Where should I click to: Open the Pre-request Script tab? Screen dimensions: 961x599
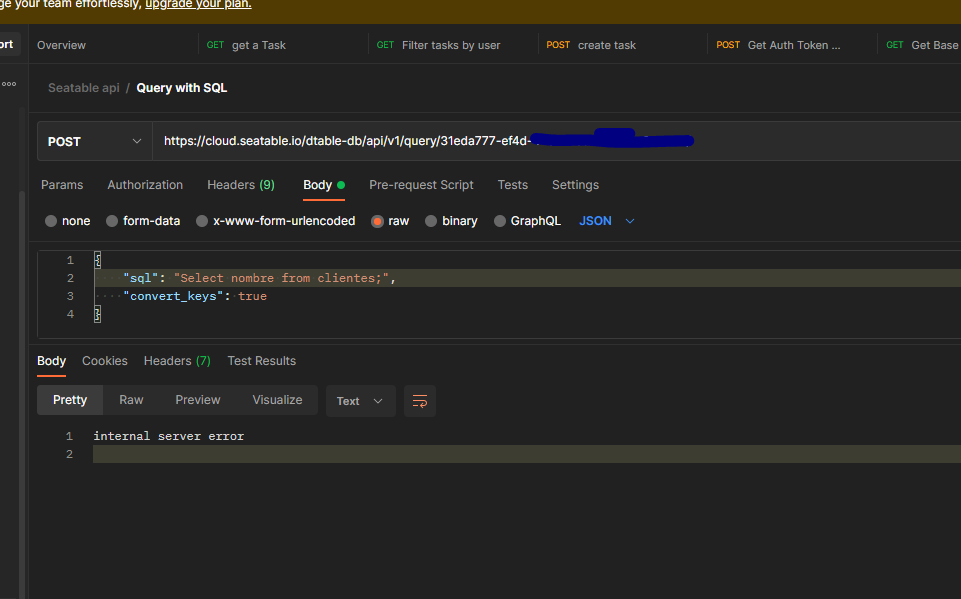tap(421, 185)
